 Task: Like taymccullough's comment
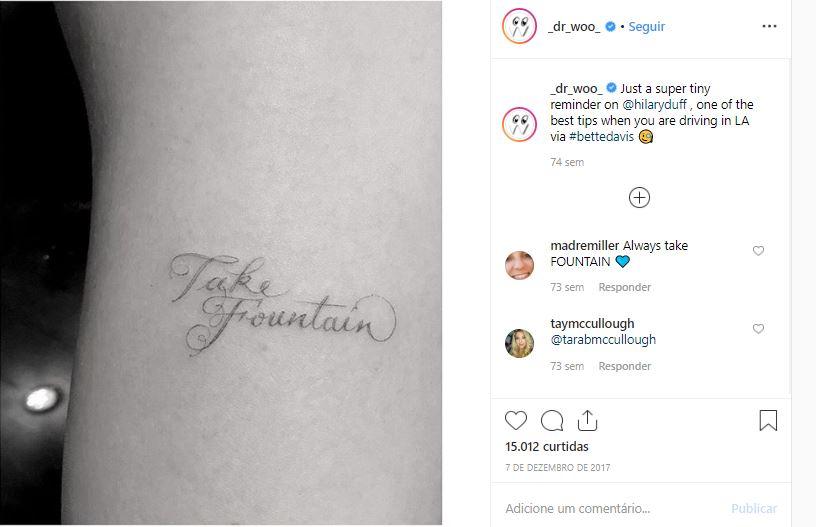758,329
